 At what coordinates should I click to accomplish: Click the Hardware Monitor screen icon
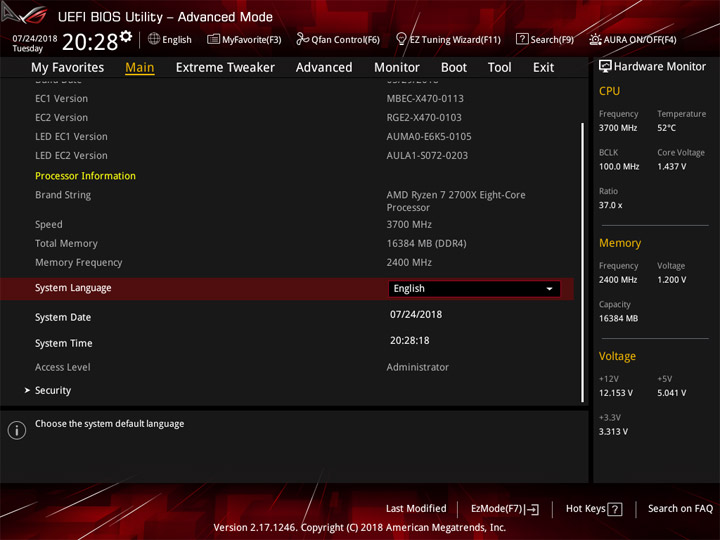coord(605,66)
